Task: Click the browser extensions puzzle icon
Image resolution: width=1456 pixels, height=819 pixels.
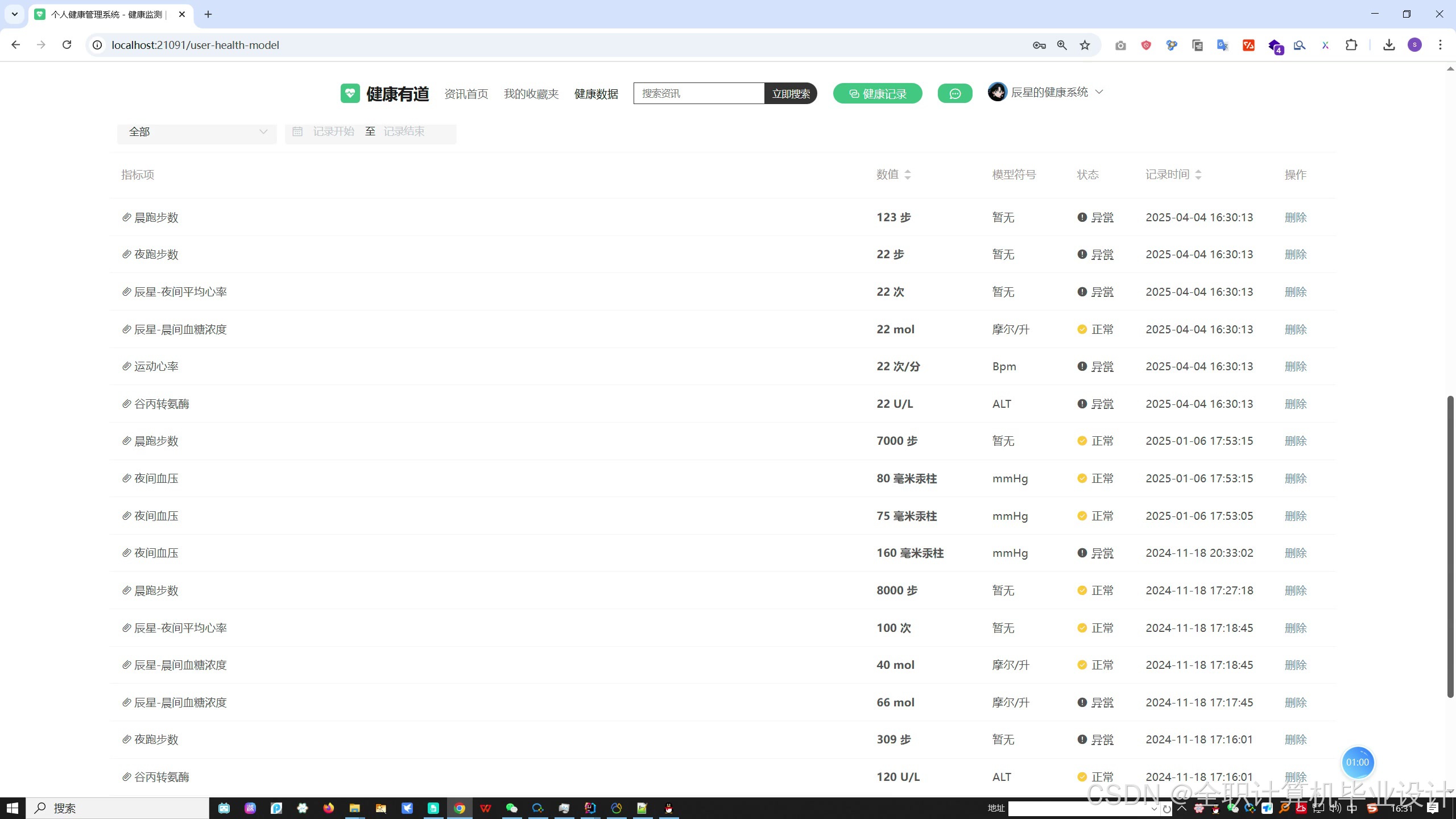Action: [x=1351, y=45]
